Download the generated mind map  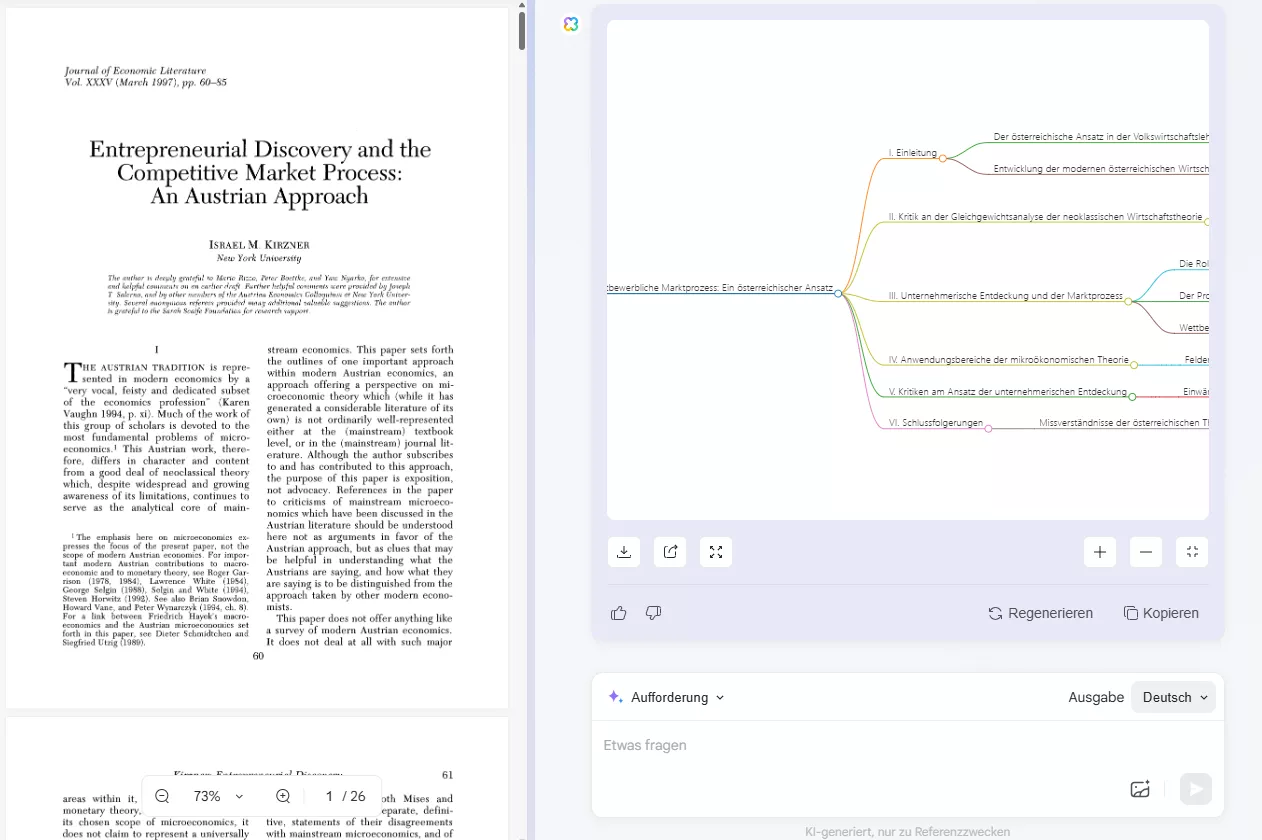click(624, 552)
